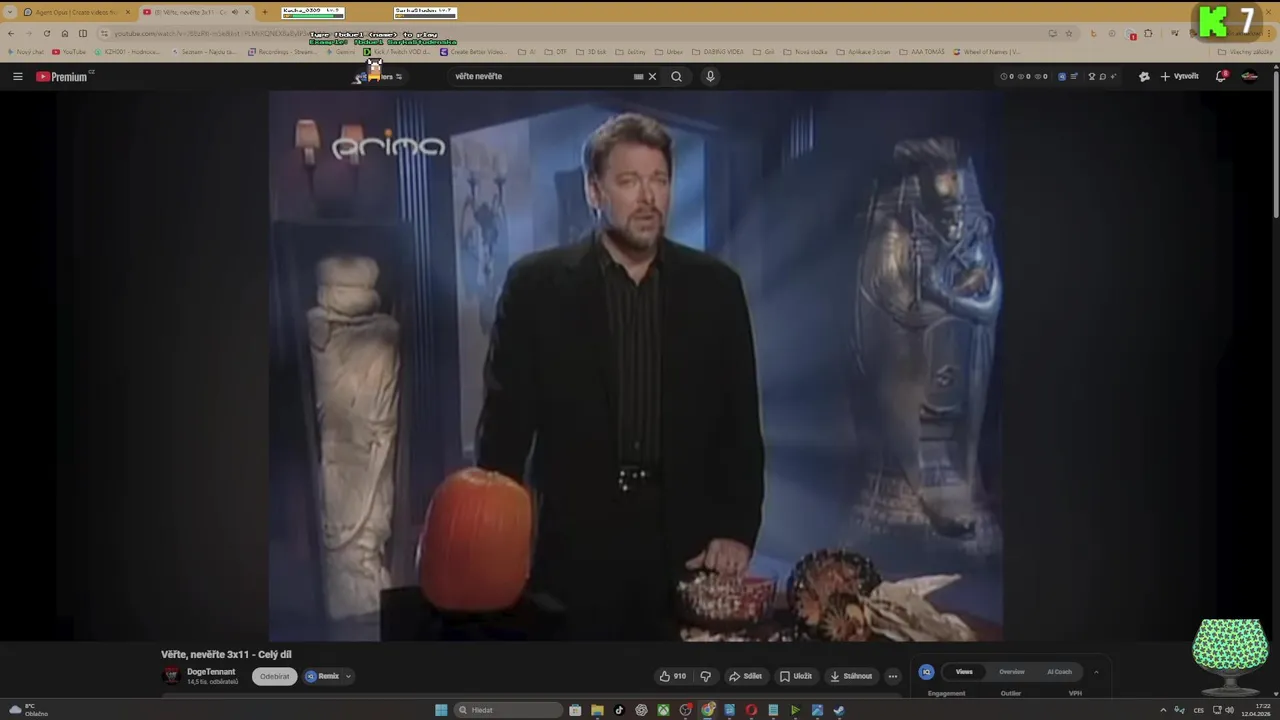Open a new browser tab
The width and height of the screenshot is (1280, 720).
point(264,12)
